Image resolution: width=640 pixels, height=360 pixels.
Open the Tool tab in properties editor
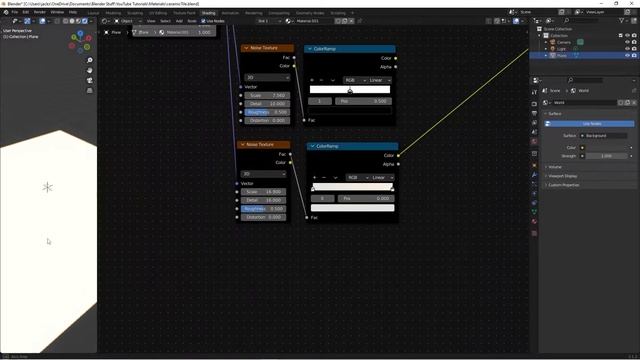534,92
